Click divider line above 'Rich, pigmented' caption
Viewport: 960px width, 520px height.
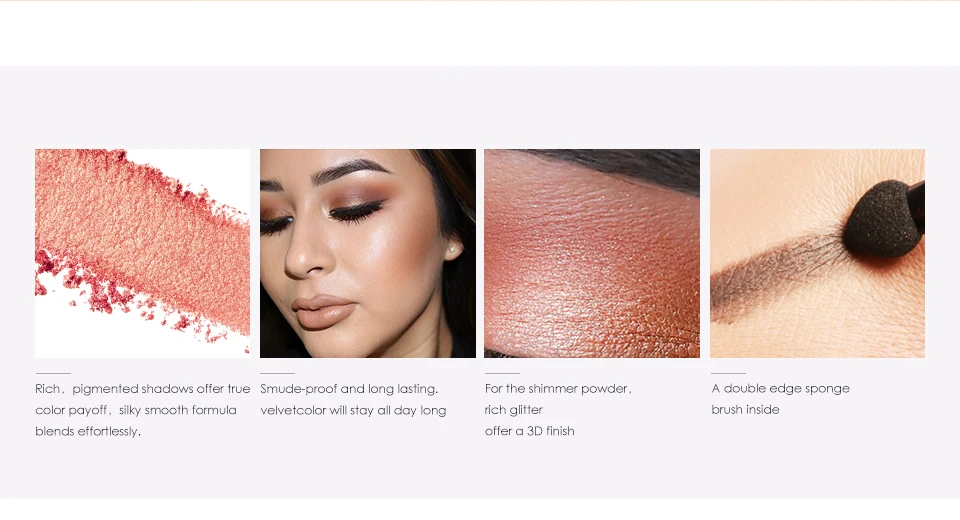point(53,373)
